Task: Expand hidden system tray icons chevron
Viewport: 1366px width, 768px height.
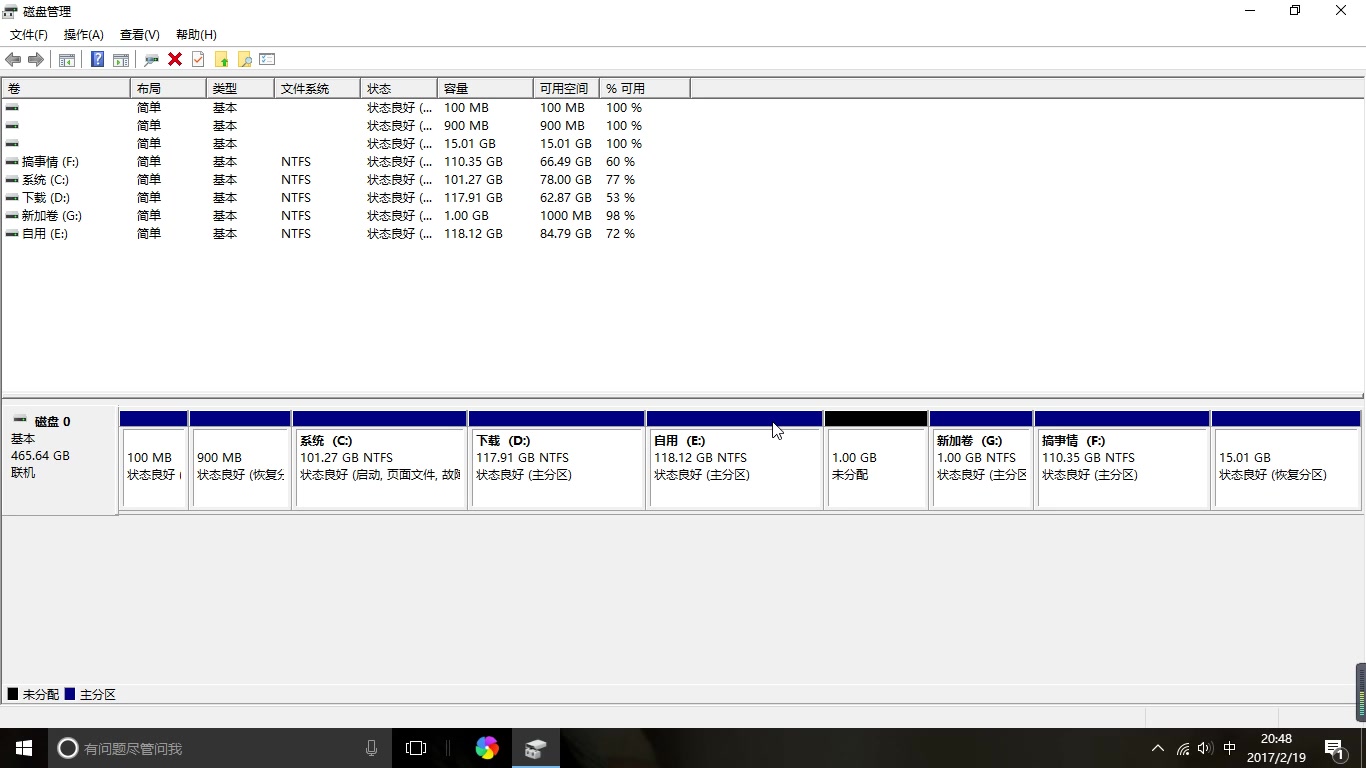Action: click(x=1158, y=748)
